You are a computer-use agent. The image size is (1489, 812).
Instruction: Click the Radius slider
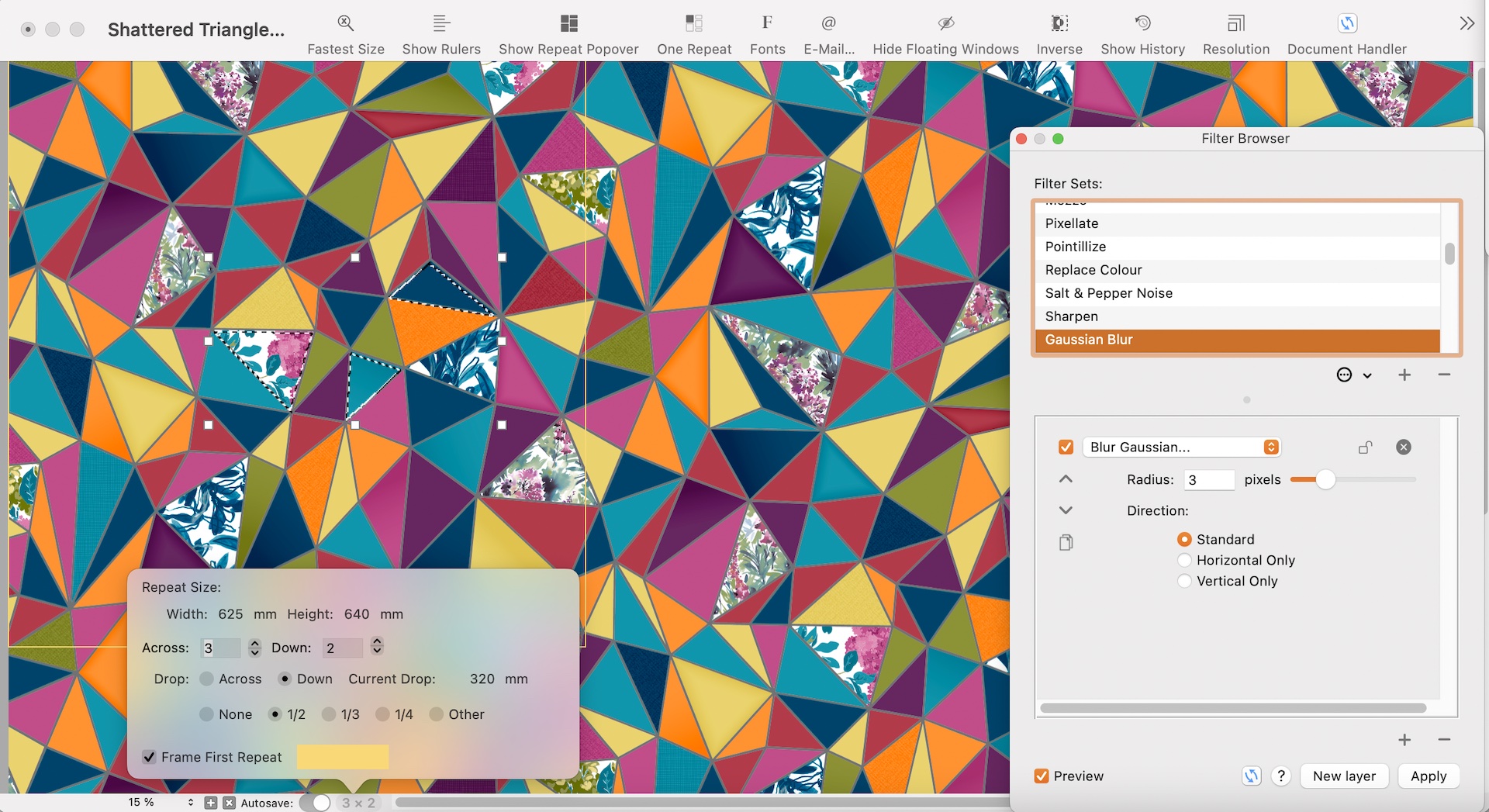click(1353, 480)
